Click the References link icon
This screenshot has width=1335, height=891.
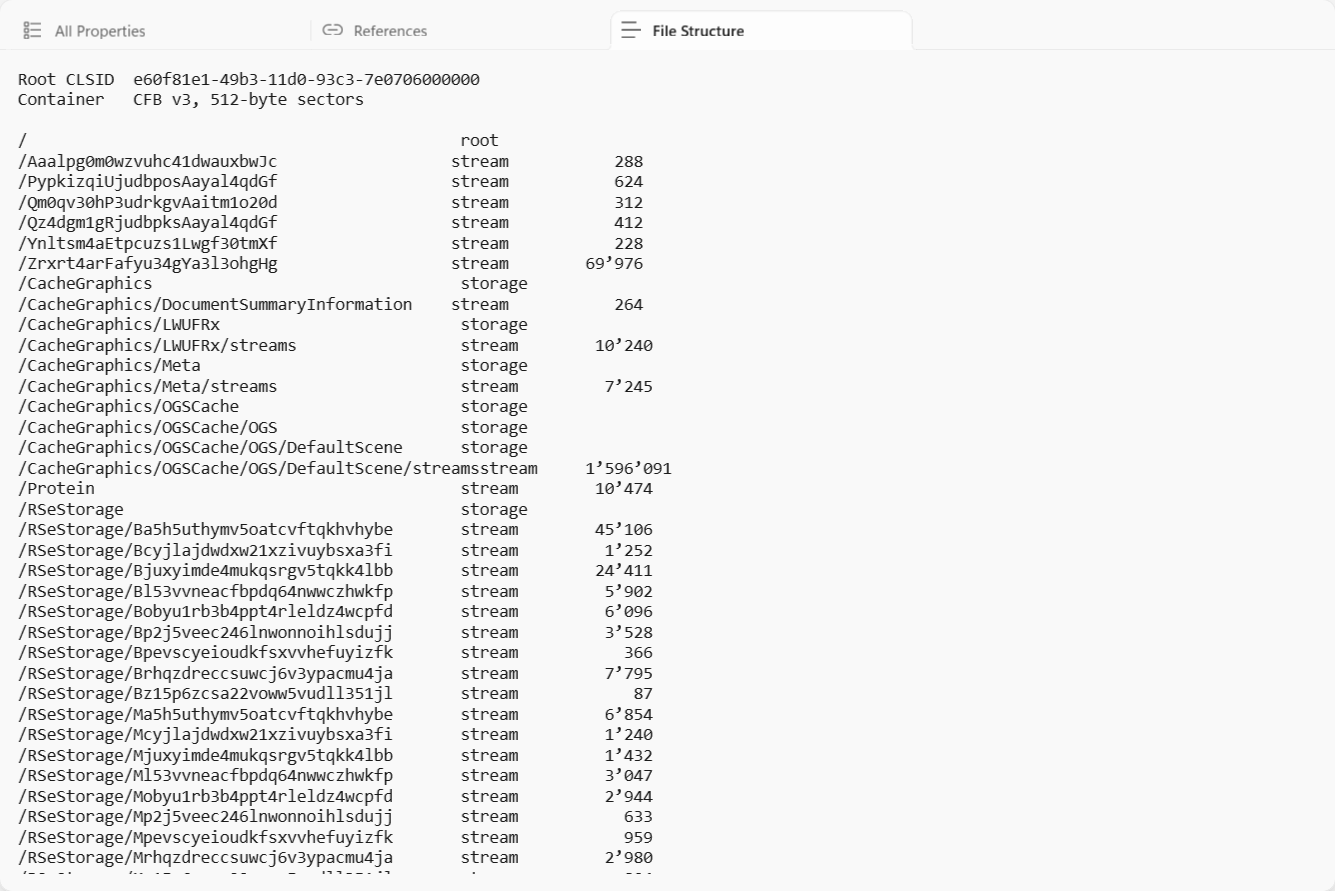click(x=332, y=31)
